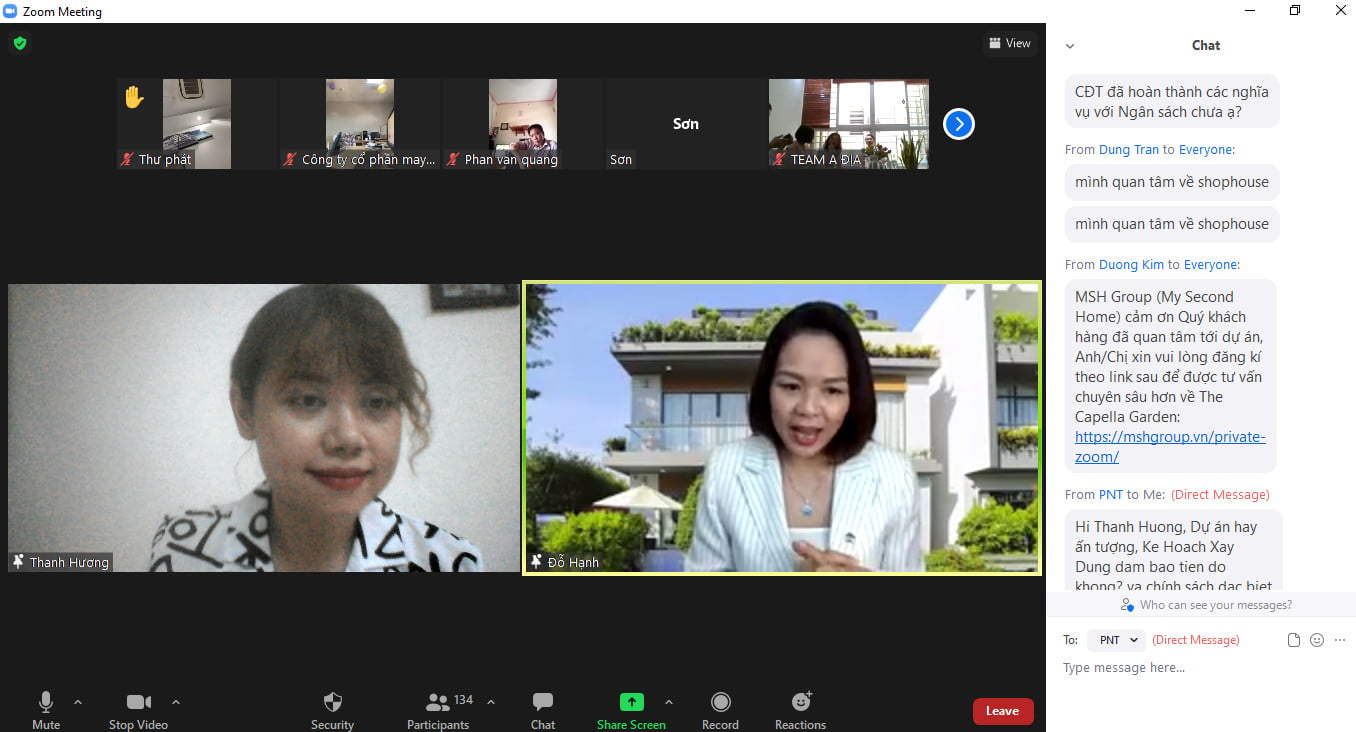Click 'CĐT đã hoàn thành' chat message

(1172, 101)
